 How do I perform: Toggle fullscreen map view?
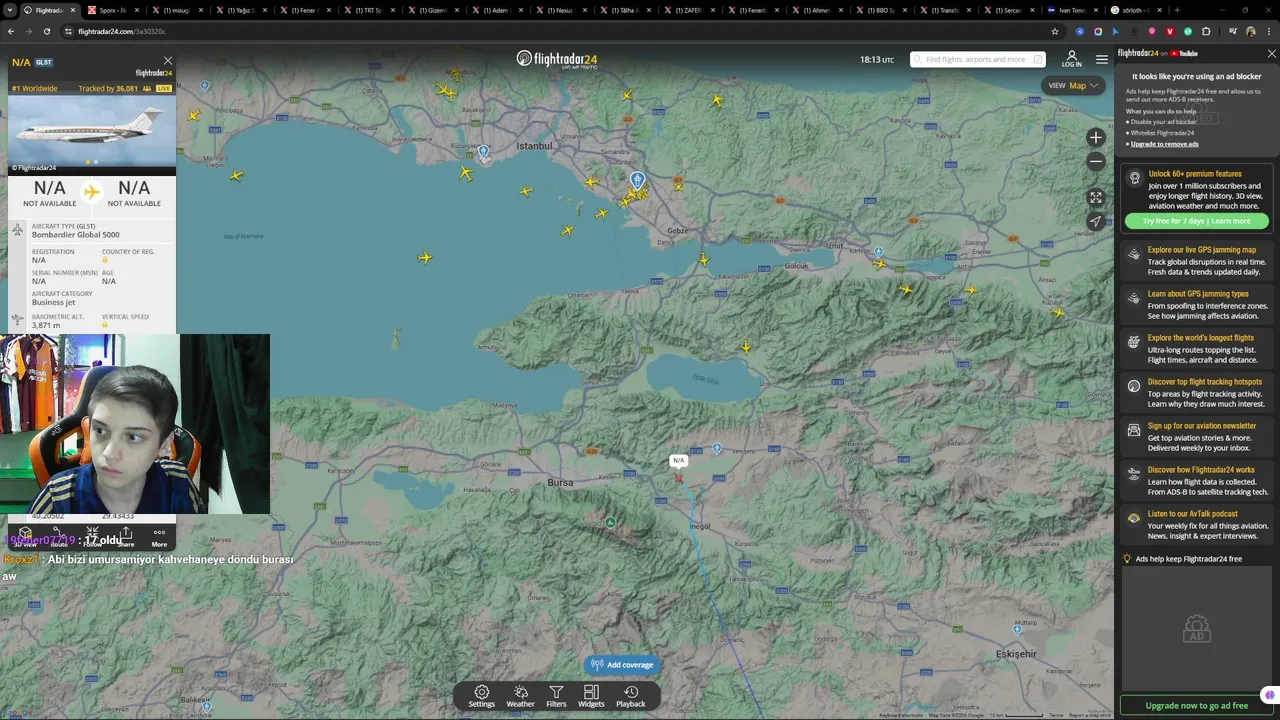[x=1096, y=198]
